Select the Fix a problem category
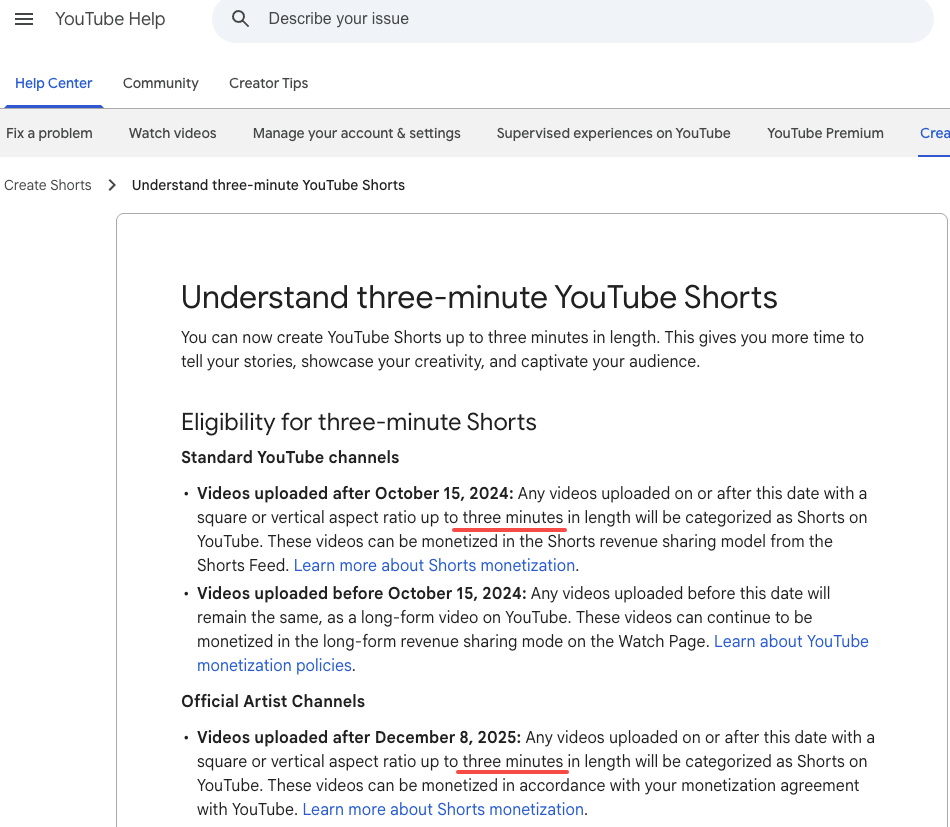 click(x=49, y=133)
